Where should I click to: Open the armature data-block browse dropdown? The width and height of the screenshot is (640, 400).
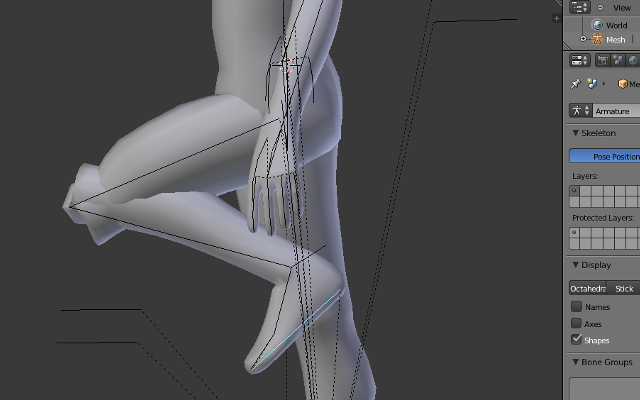click(580, 111)
